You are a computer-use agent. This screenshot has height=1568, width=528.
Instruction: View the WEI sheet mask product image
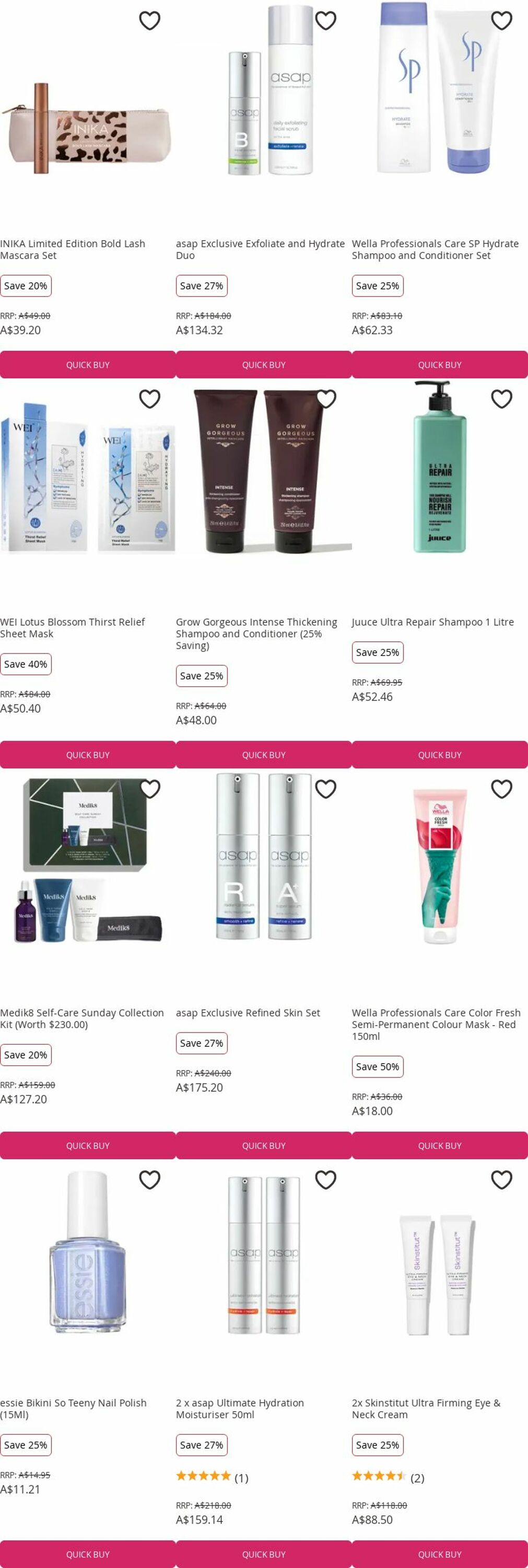(x=88, y=478)
